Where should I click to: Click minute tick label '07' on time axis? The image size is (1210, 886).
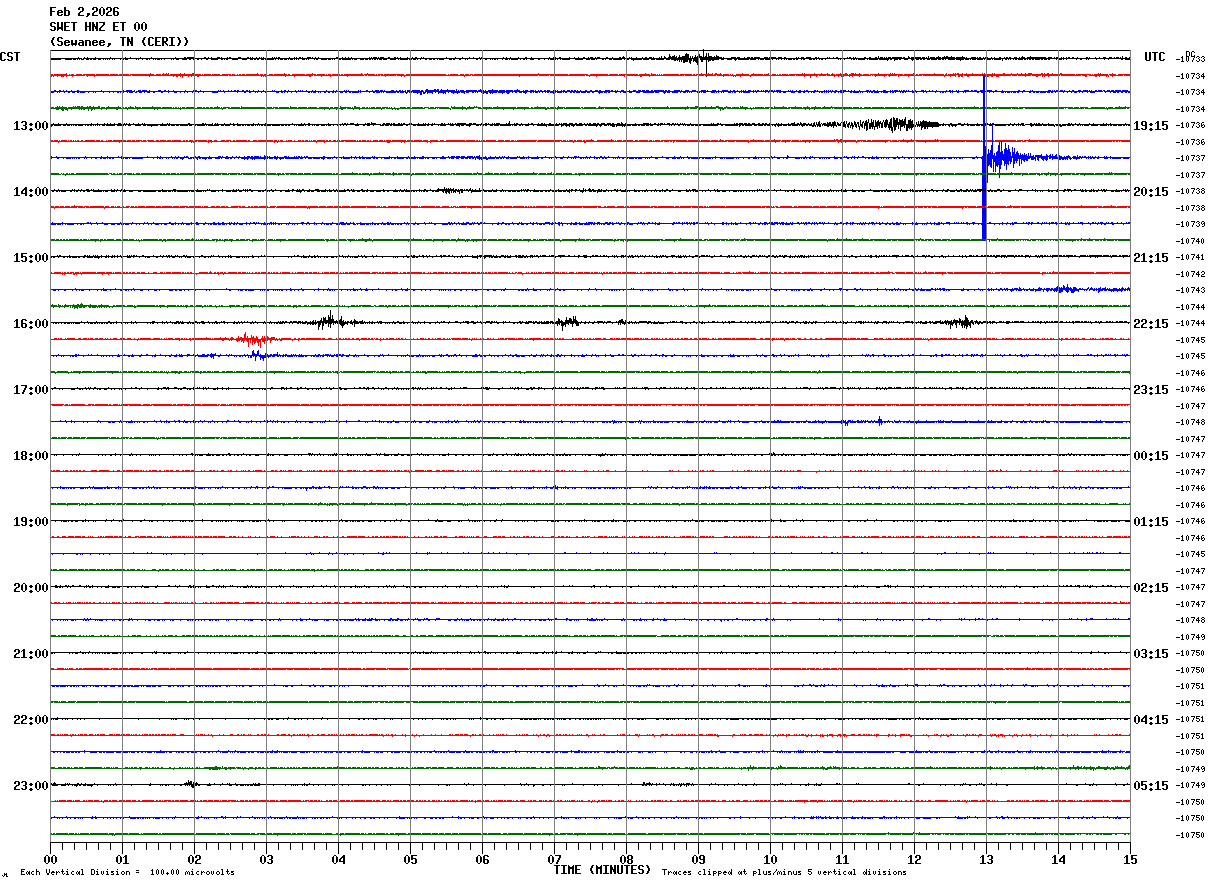pos(554,859)
